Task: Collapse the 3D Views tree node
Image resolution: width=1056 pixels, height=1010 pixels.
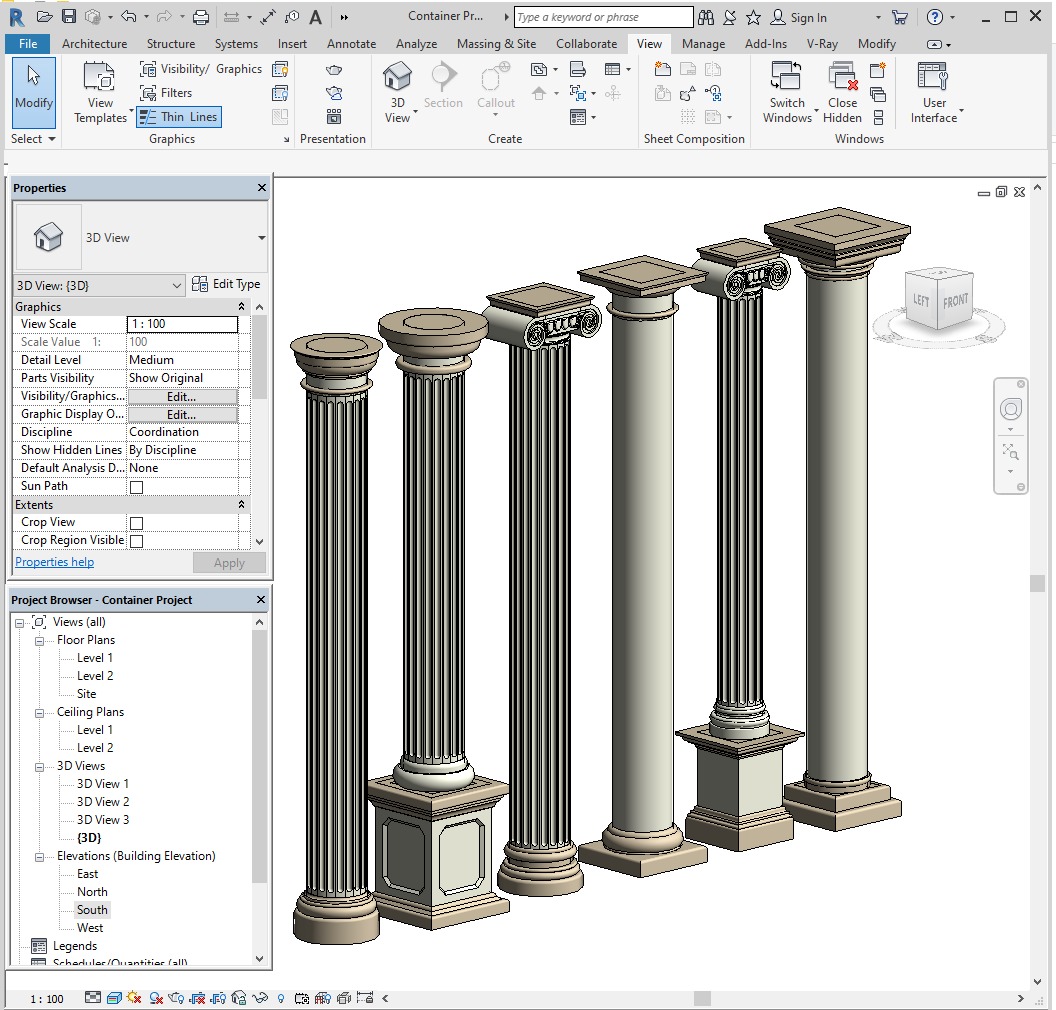Action: [x=39, y=767]
